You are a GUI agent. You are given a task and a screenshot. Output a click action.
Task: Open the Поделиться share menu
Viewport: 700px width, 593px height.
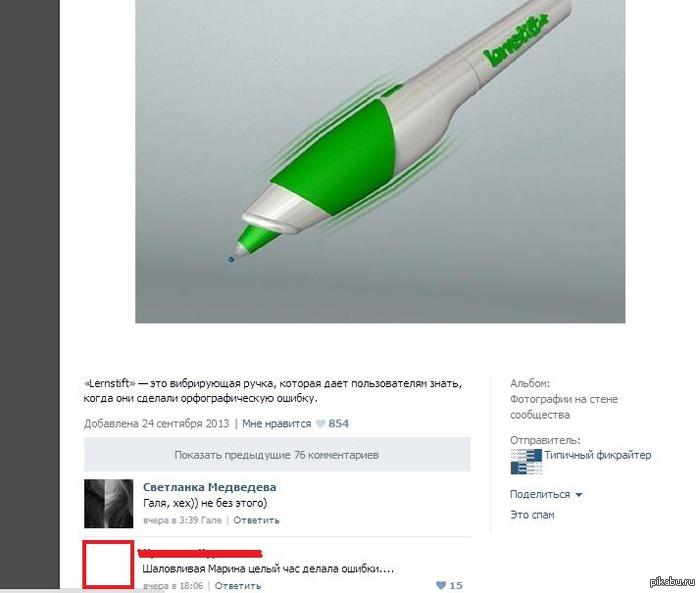540,494
